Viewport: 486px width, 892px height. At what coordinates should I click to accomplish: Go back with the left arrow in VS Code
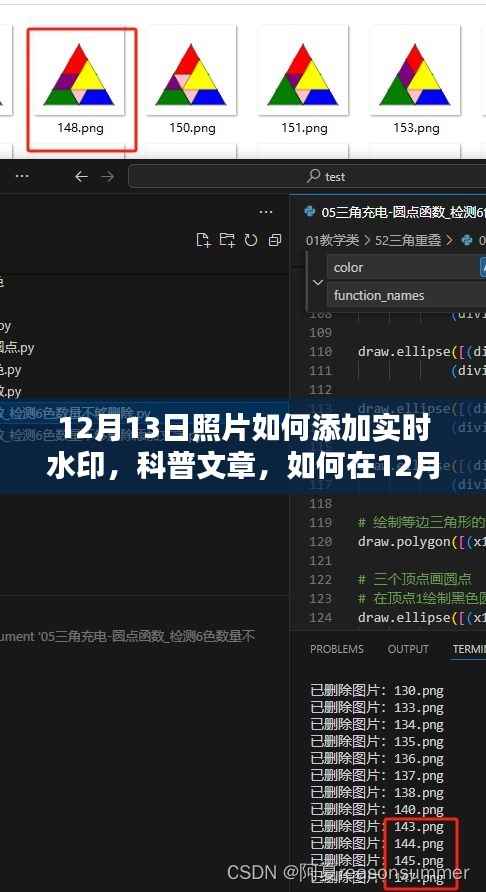[x=81, y=177]
